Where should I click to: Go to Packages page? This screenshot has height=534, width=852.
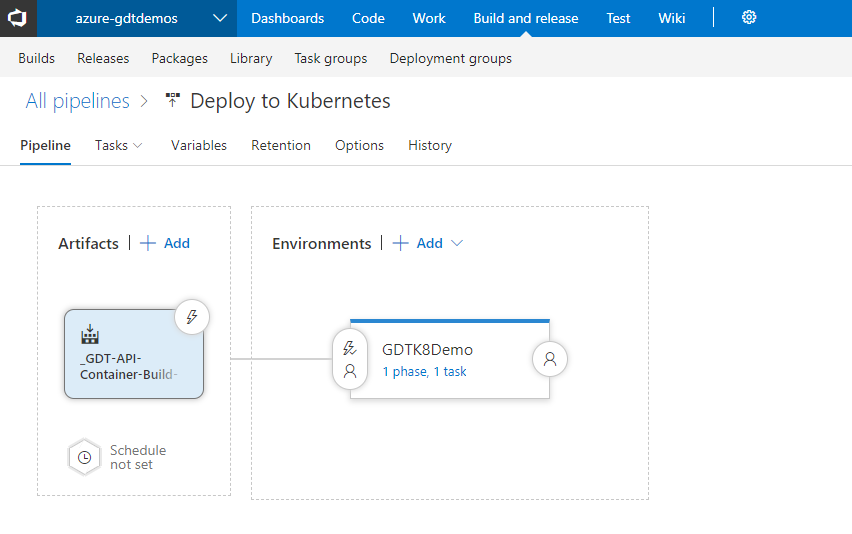click(179, 58)
